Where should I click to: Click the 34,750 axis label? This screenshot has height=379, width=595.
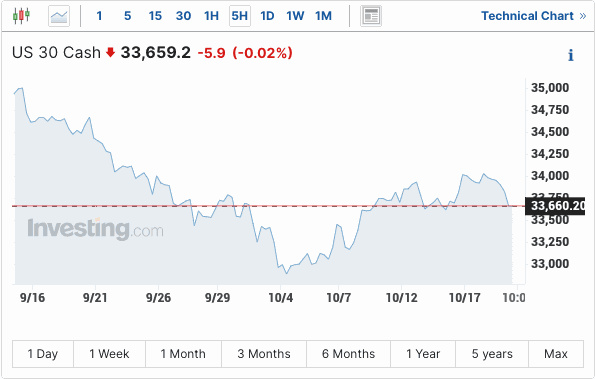click(x=550, y=110)
